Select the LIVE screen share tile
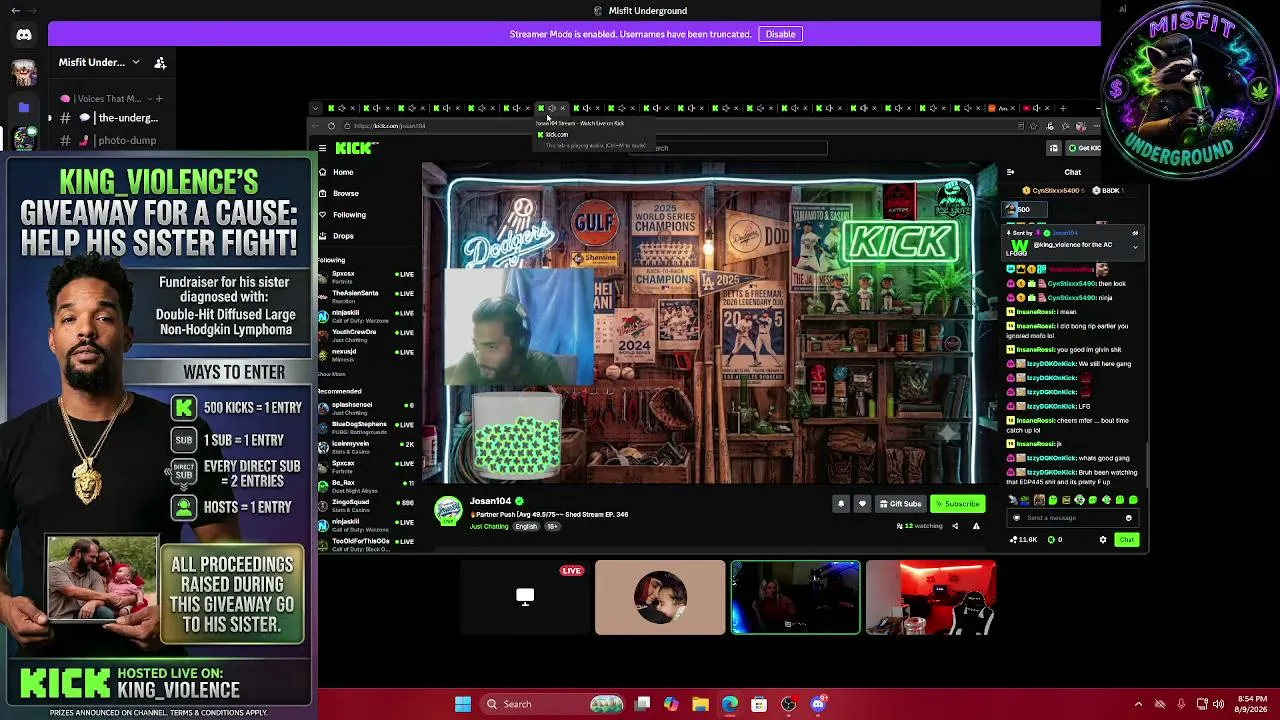Image resolution: width=1280 pixels, height=720 pixels. click(x=525, y=597)
